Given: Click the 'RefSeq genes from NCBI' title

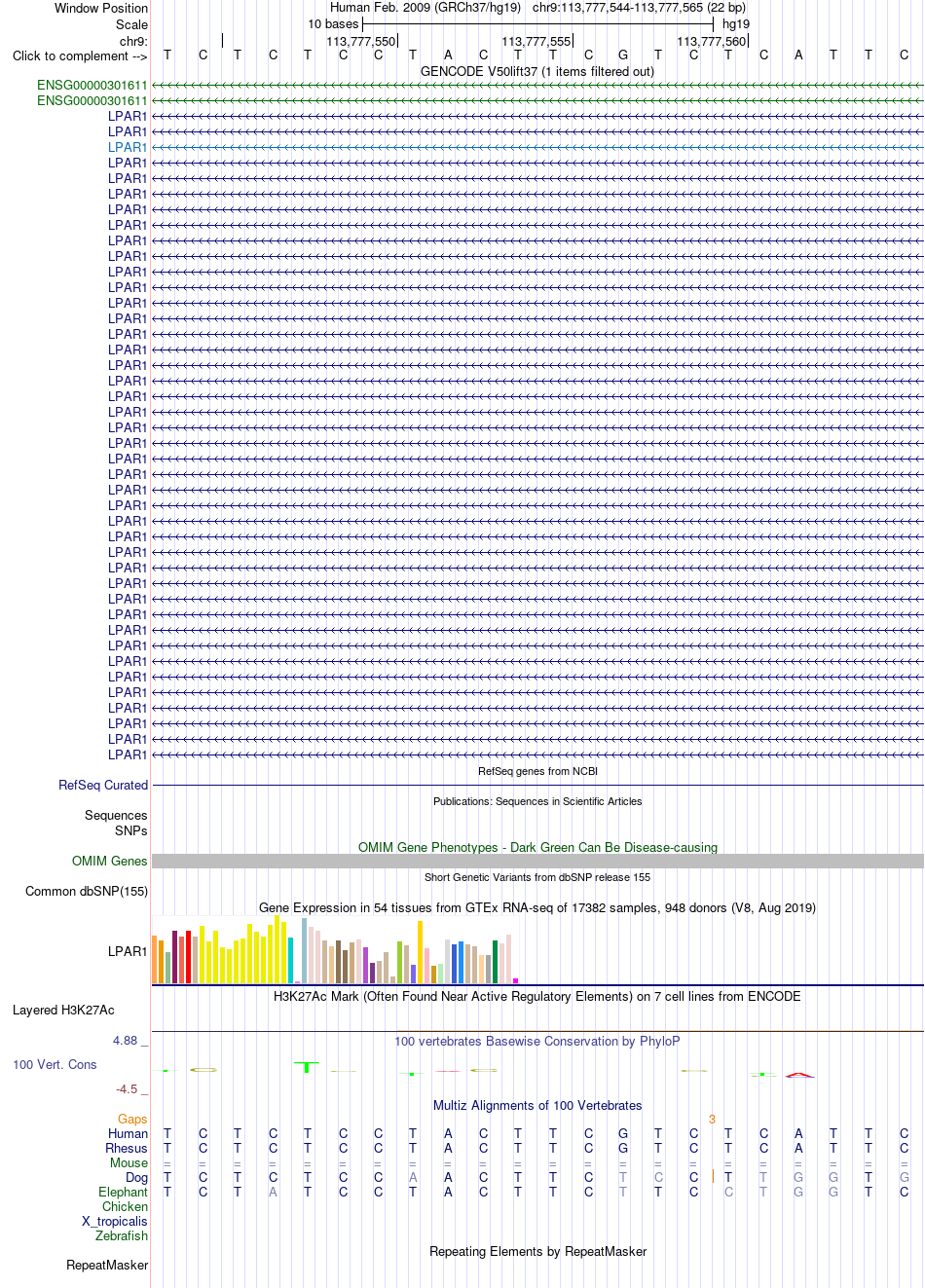Looking at the screenshot, I should pos(537,771).
